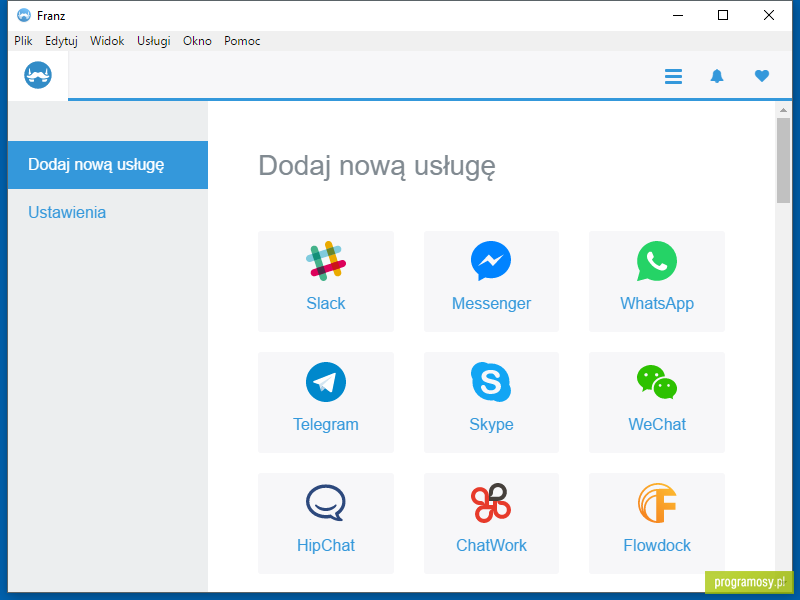Pick the Flowdock orange F icon
Image resolution: width=800 pixels, height=600 pixels.
[x=657, y=503]
